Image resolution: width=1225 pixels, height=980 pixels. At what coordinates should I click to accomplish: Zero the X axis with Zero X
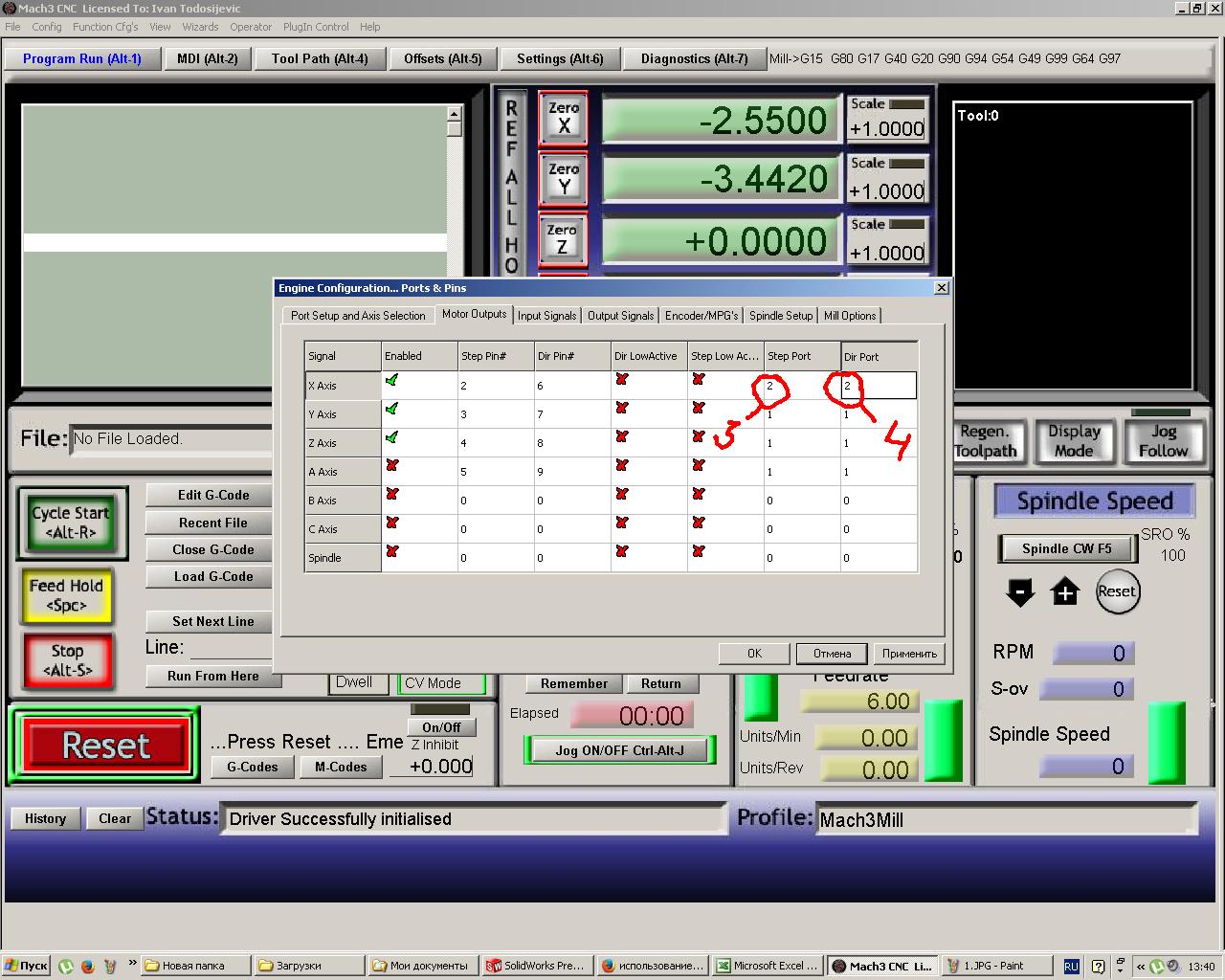pyautogui.click(x=563, y=118)
